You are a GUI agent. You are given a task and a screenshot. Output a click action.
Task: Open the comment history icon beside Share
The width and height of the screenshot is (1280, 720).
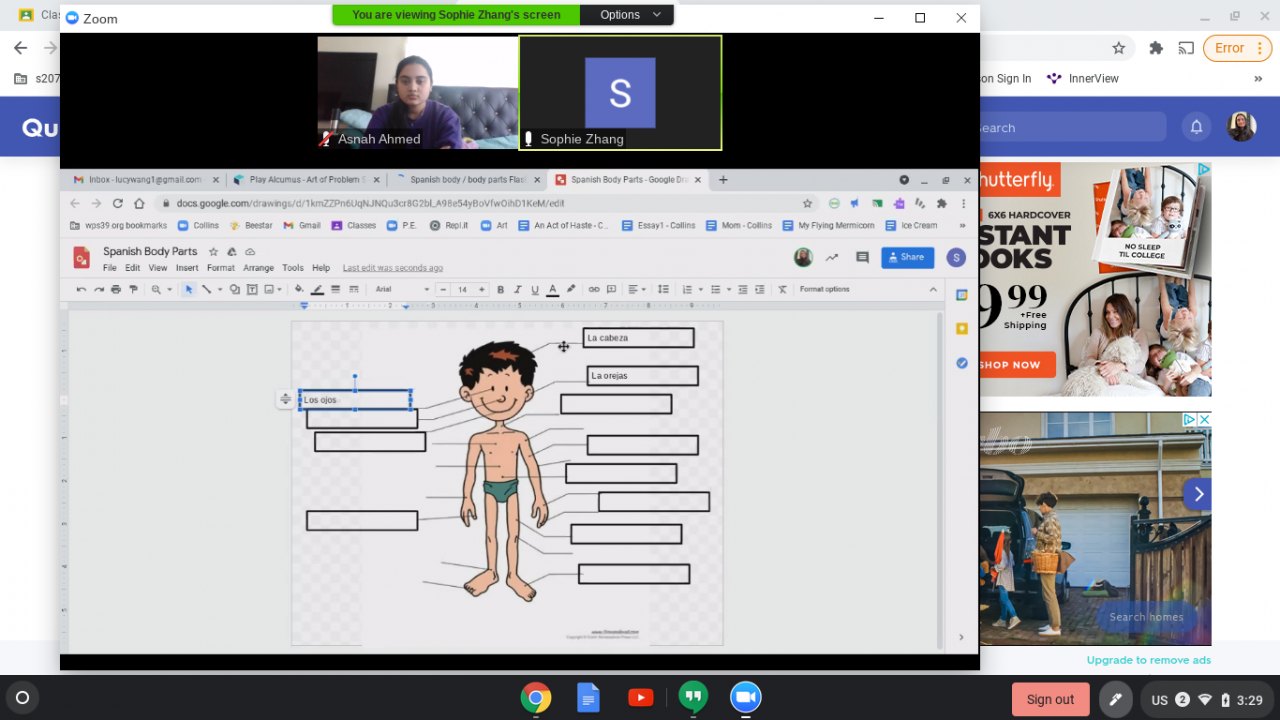click(x=862, y=257)
